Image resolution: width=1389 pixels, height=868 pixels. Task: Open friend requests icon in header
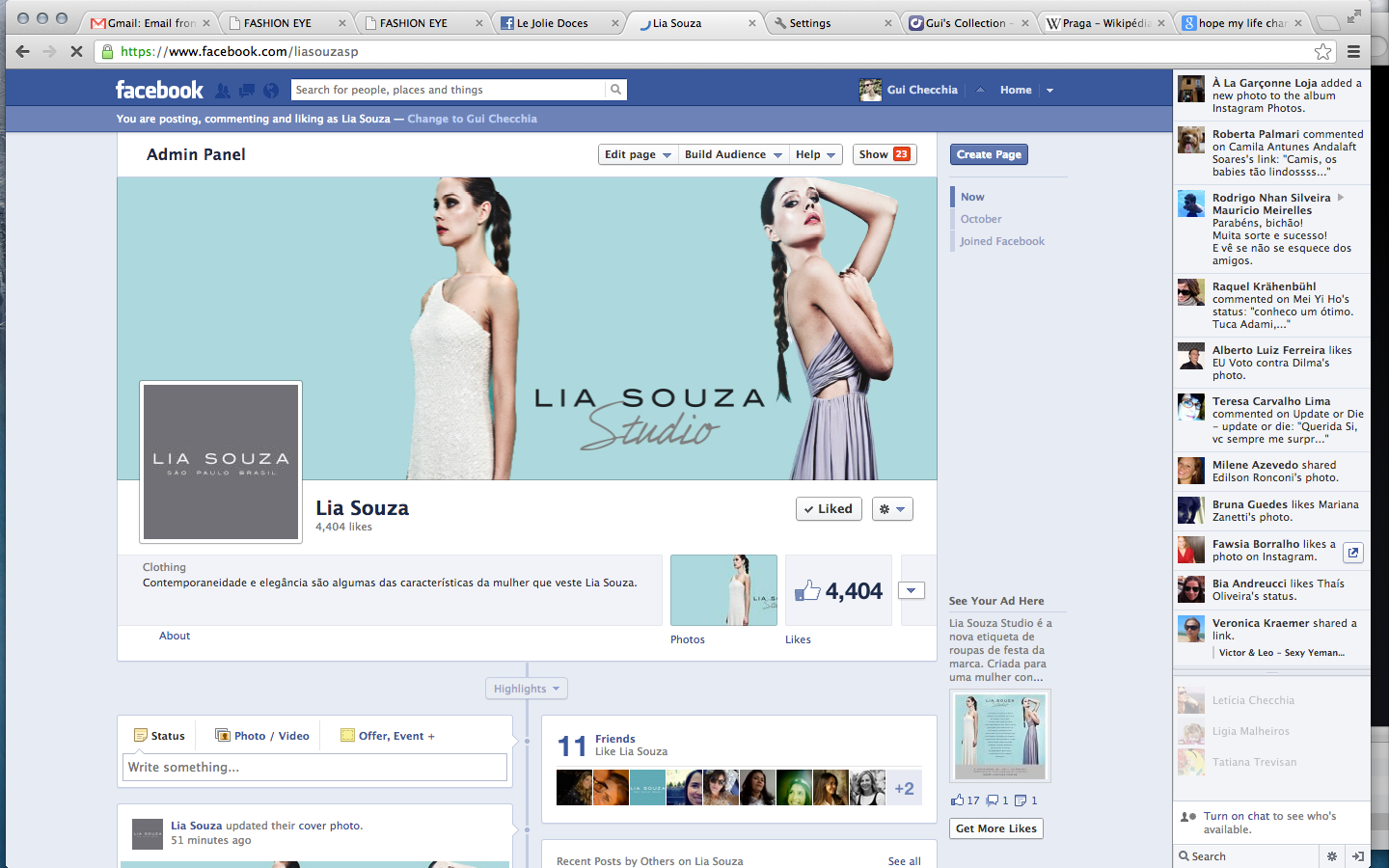(x=223, y=90)
